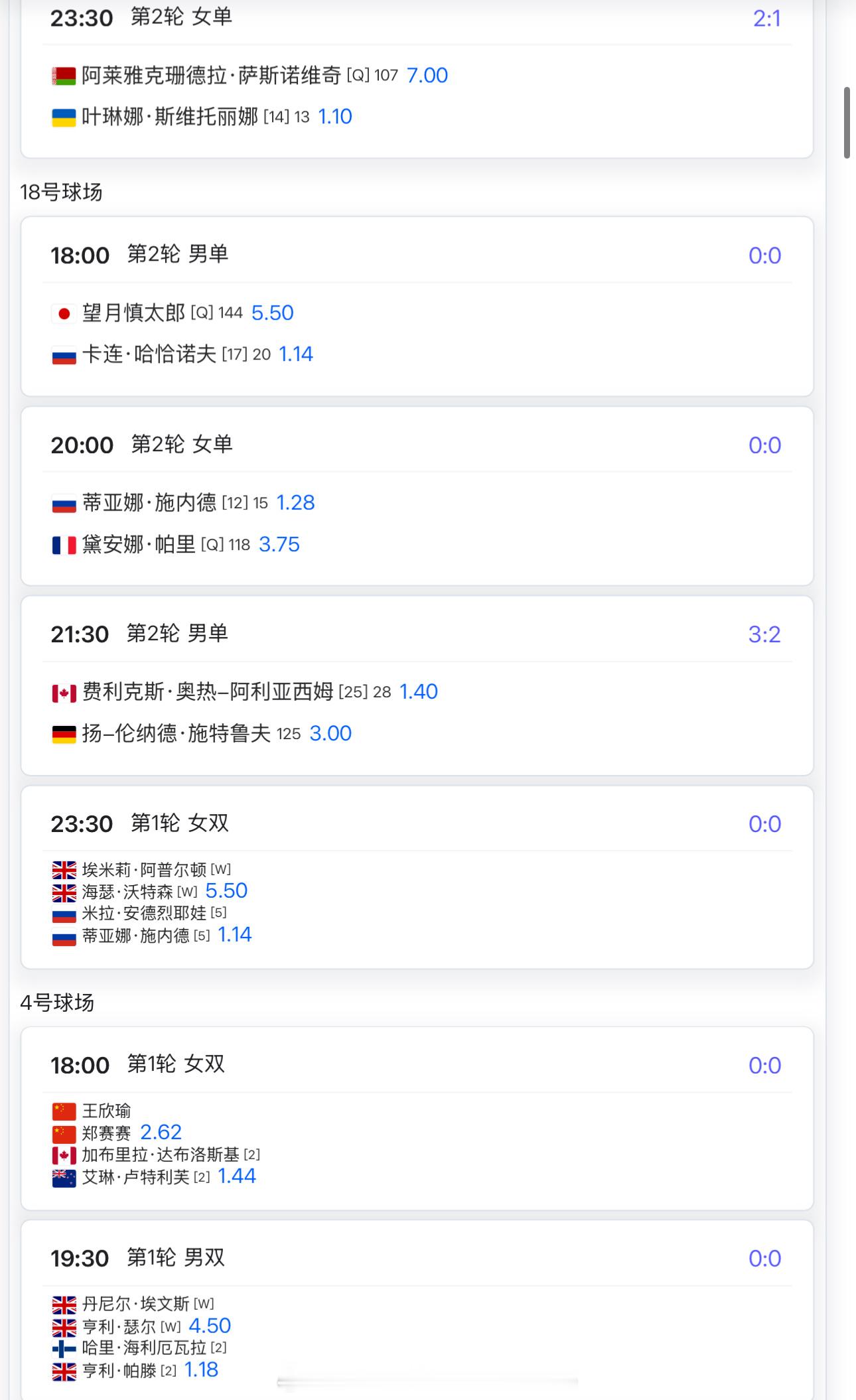The image size is (856, 1400).
Task: Select odds 1.14 for 卡连·哈恰诺夫
Action: [x=295, y=354]
